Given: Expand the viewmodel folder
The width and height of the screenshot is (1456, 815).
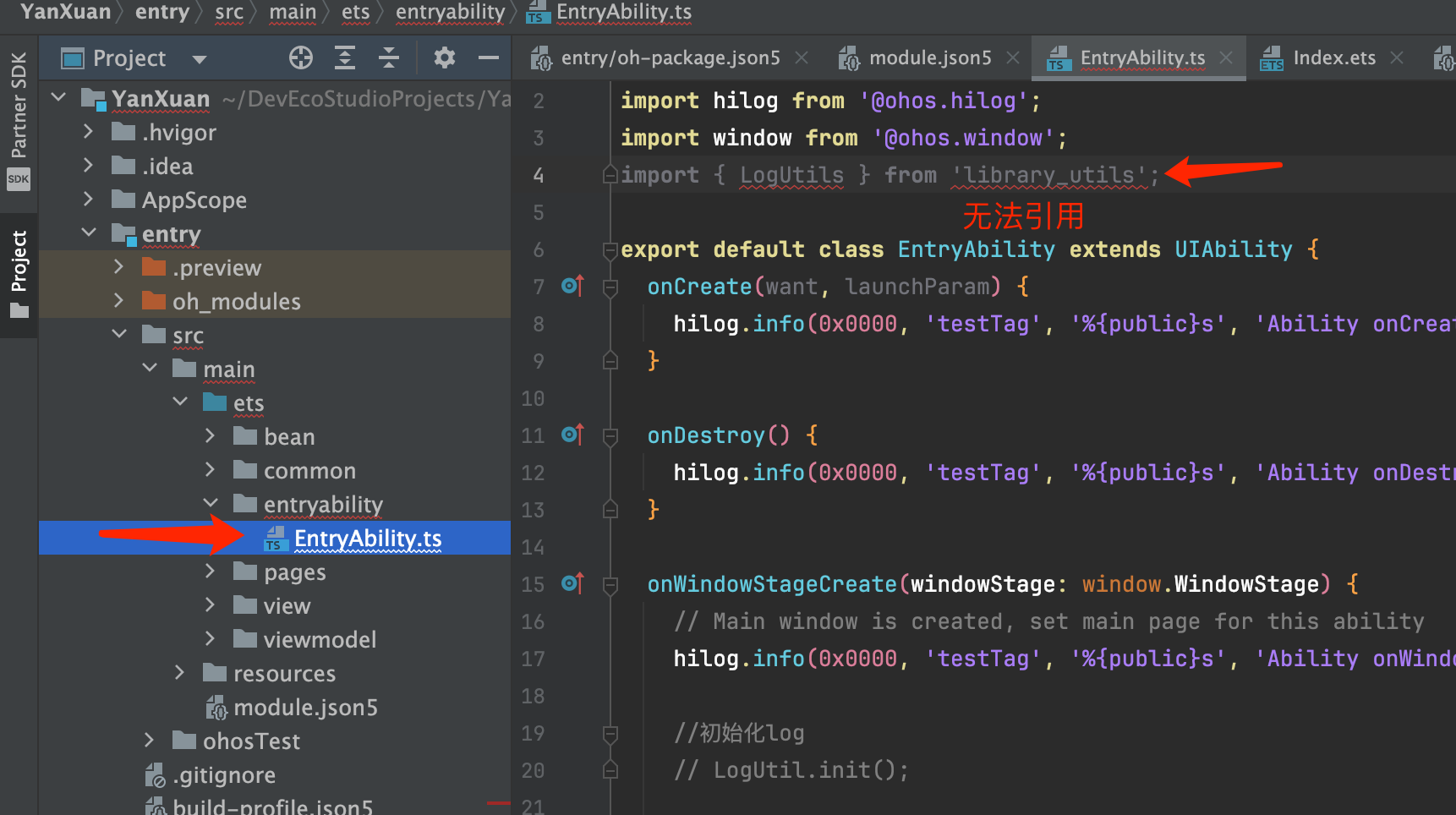Looking at the screenshot, I should 211,639.
